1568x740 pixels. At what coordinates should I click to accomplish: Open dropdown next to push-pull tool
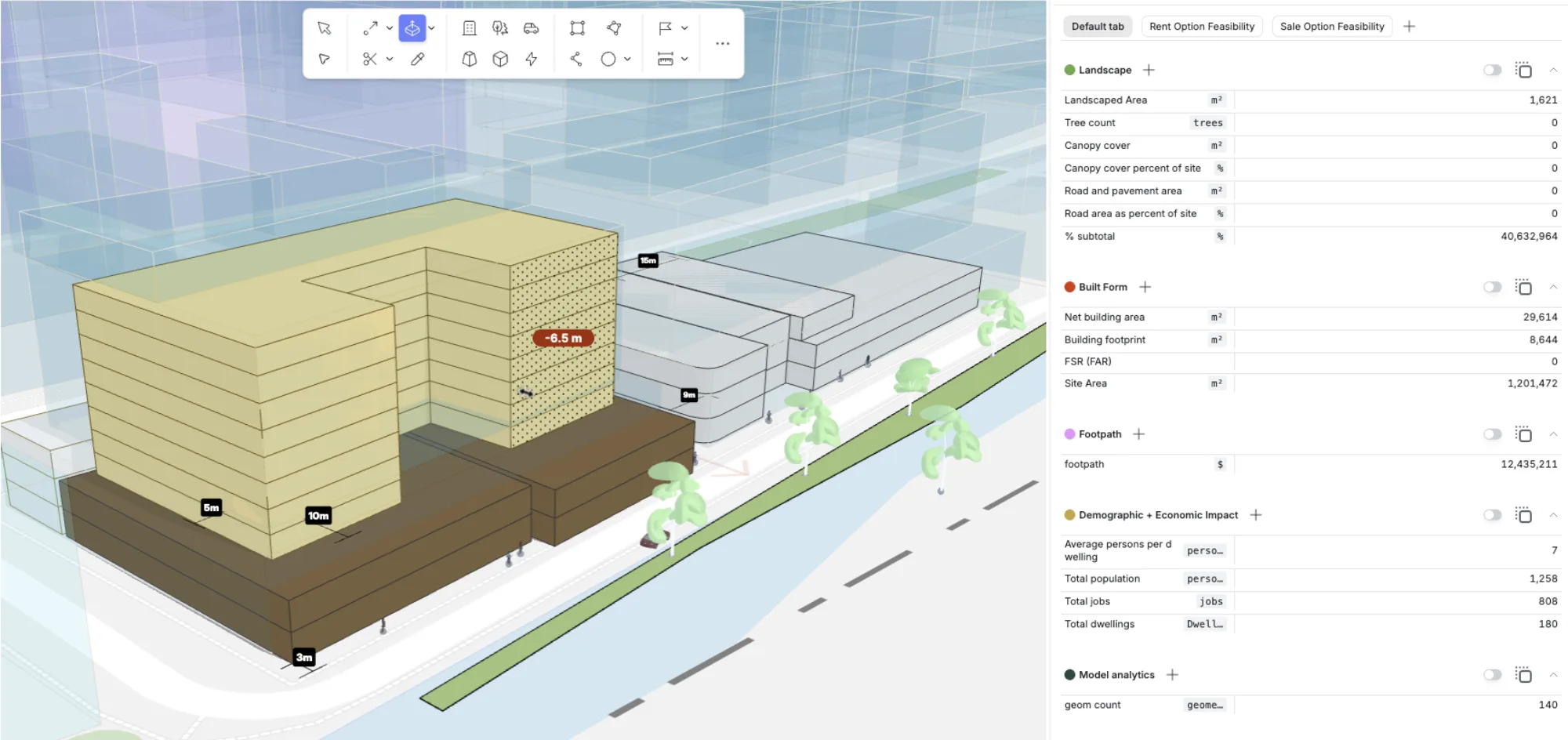pyautogui.click(x=431, y=28)
